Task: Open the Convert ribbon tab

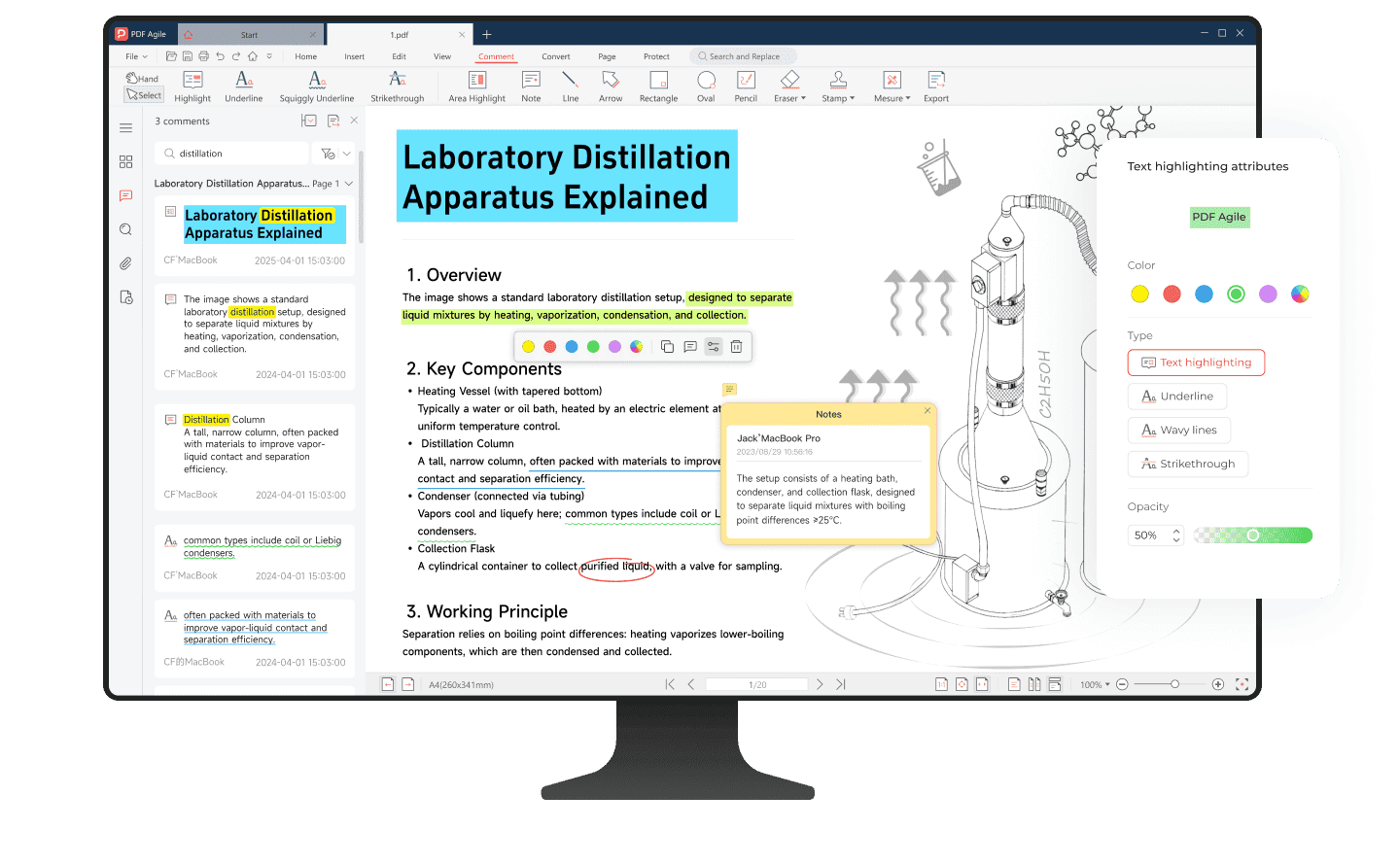Action: pos(556,56)
